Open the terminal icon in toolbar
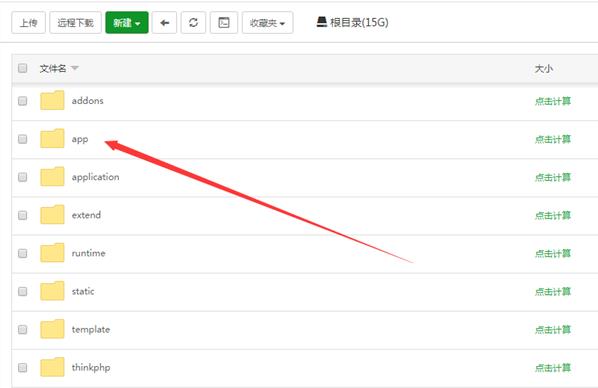Viewport: 598px width, 388px height. pyautogui.click(x=224, y=23)
